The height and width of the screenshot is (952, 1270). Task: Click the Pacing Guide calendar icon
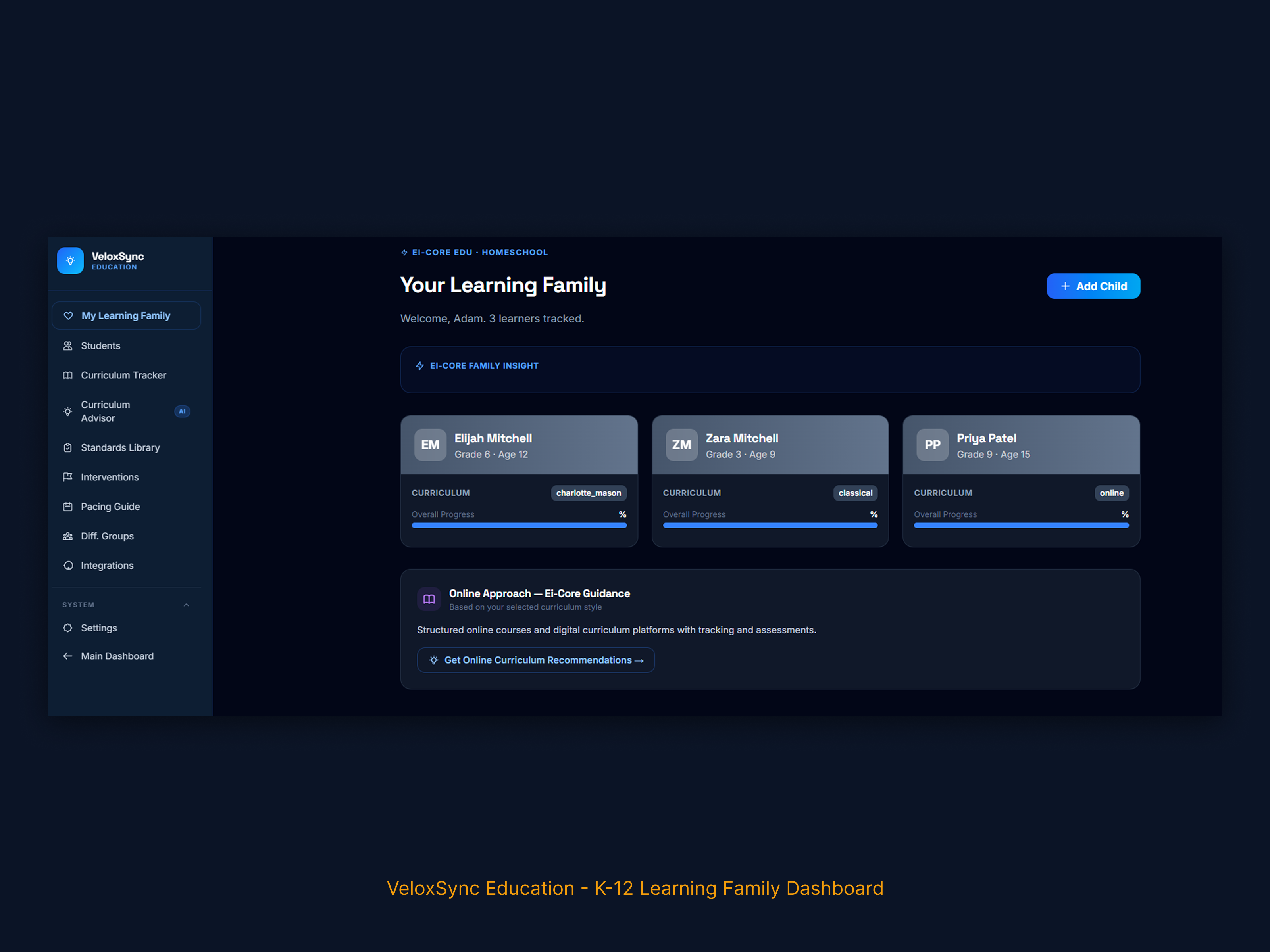(x=68, y=507)
